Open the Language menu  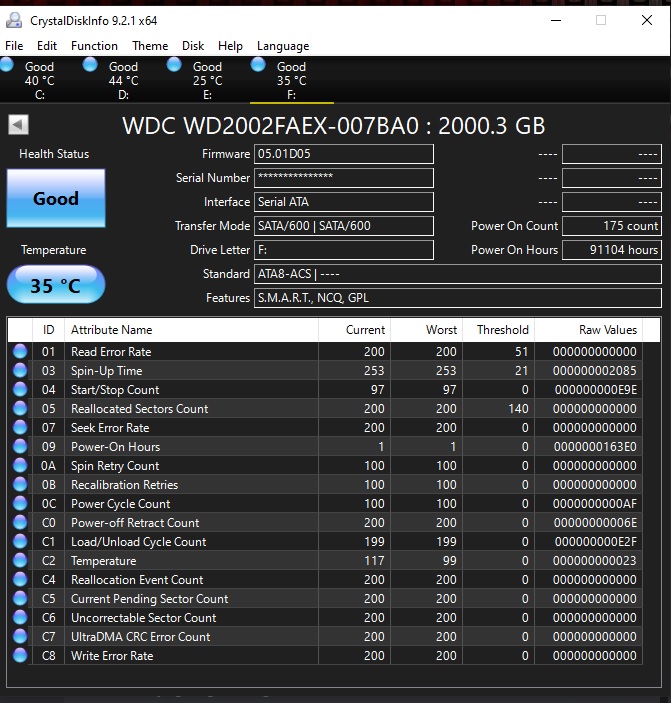(x=283, y=46)
